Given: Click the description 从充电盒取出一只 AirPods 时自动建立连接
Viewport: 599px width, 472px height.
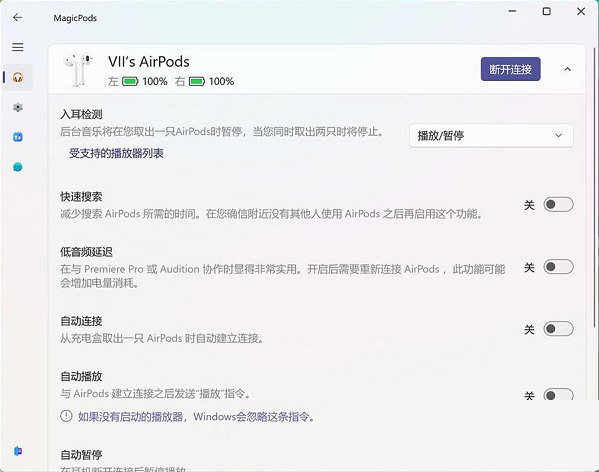Looking at the screenshot, I should [x=162, y=338].
